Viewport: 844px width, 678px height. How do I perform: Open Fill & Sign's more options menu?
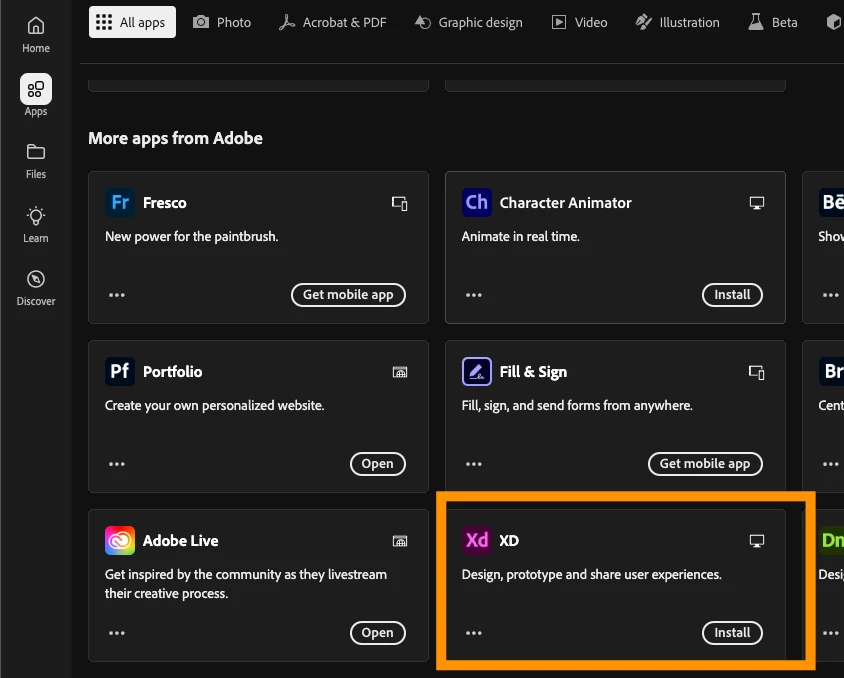[474, 464]
